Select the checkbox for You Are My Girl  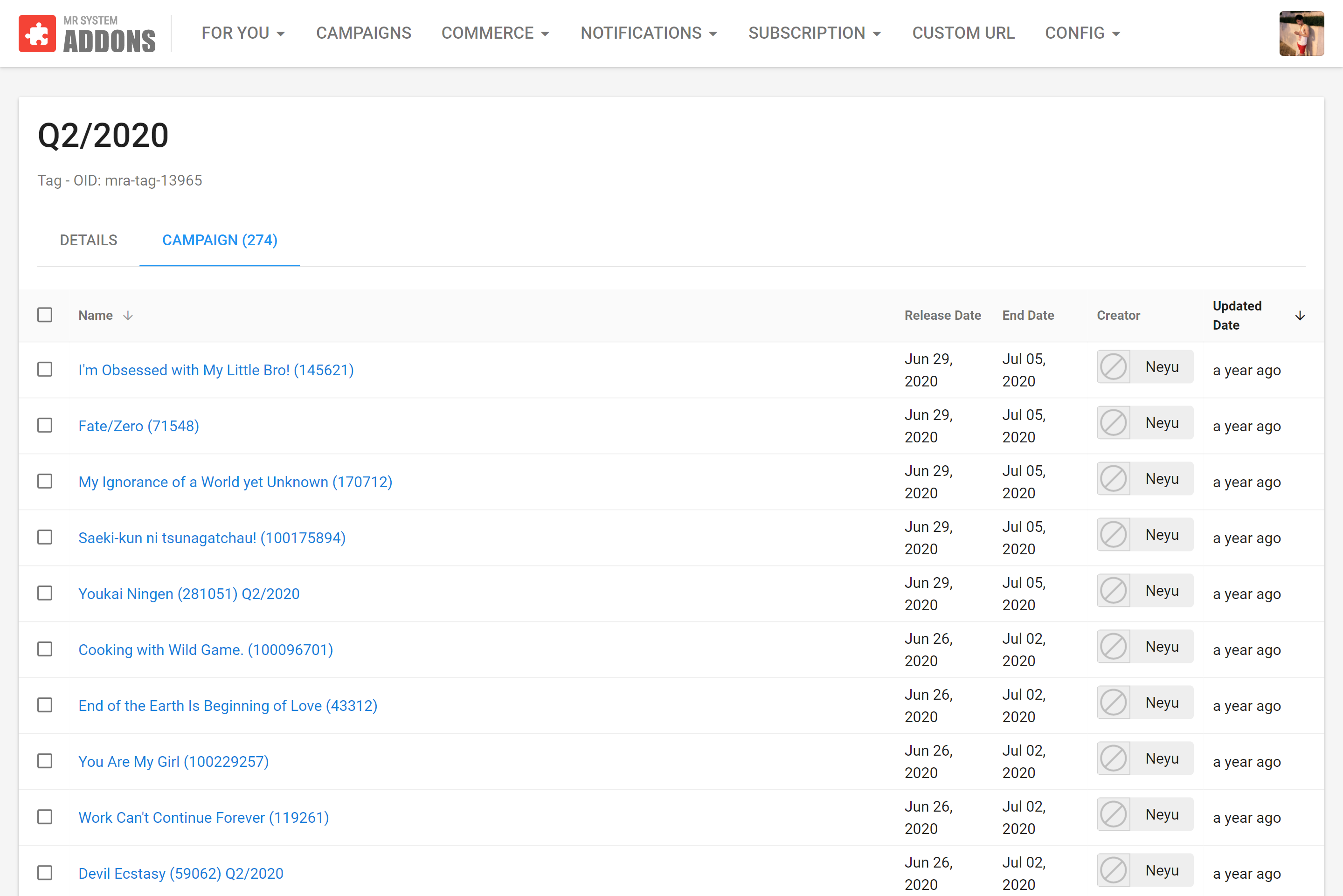click(45, 761)
